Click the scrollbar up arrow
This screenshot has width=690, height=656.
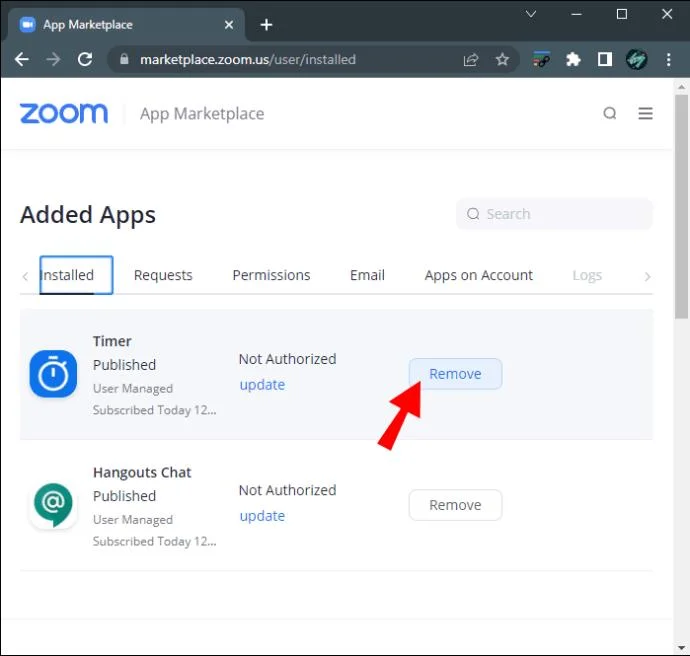(682, 87)
